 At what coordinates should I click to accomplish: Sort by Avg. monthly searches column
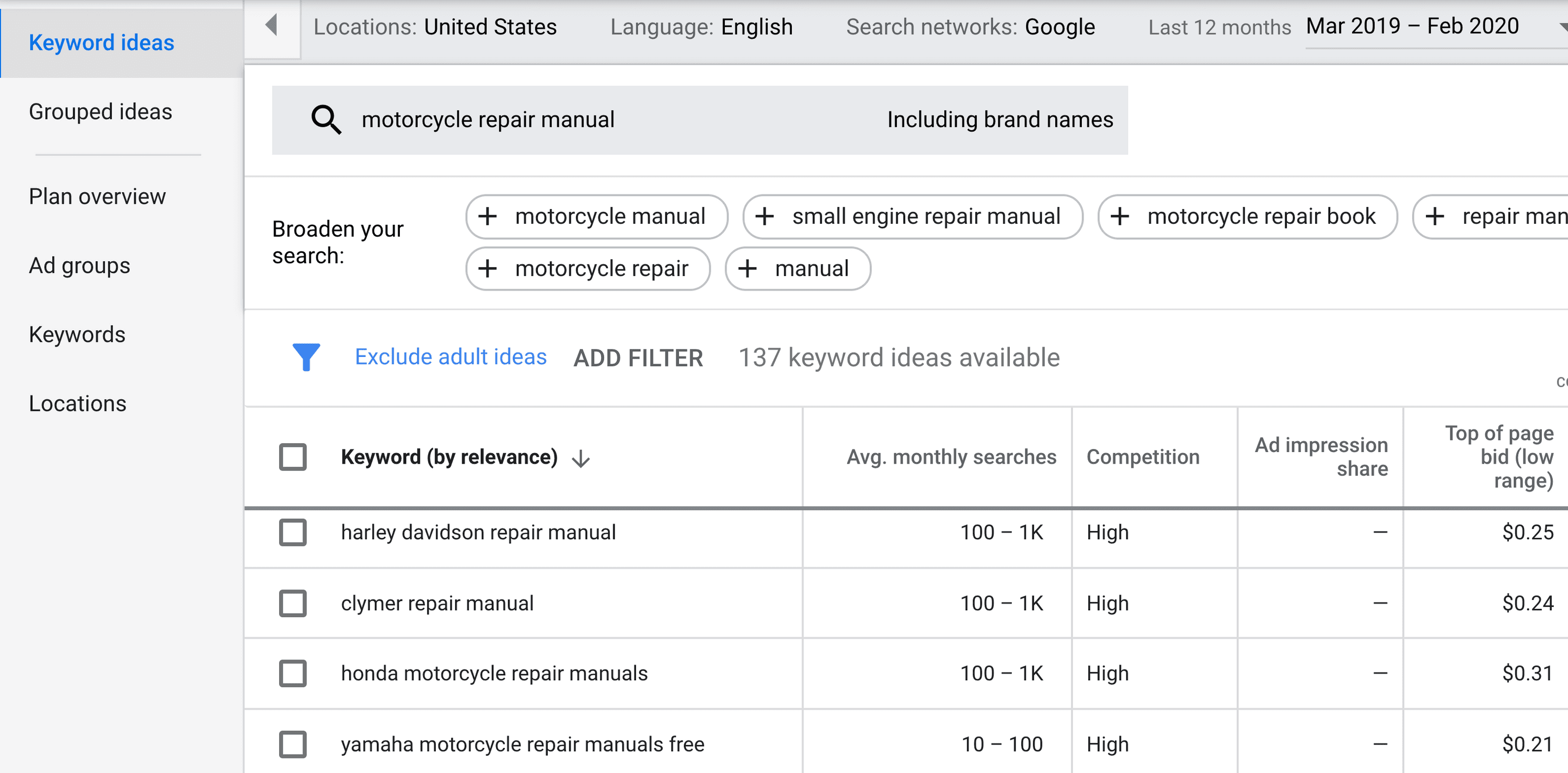pos(951,457)
